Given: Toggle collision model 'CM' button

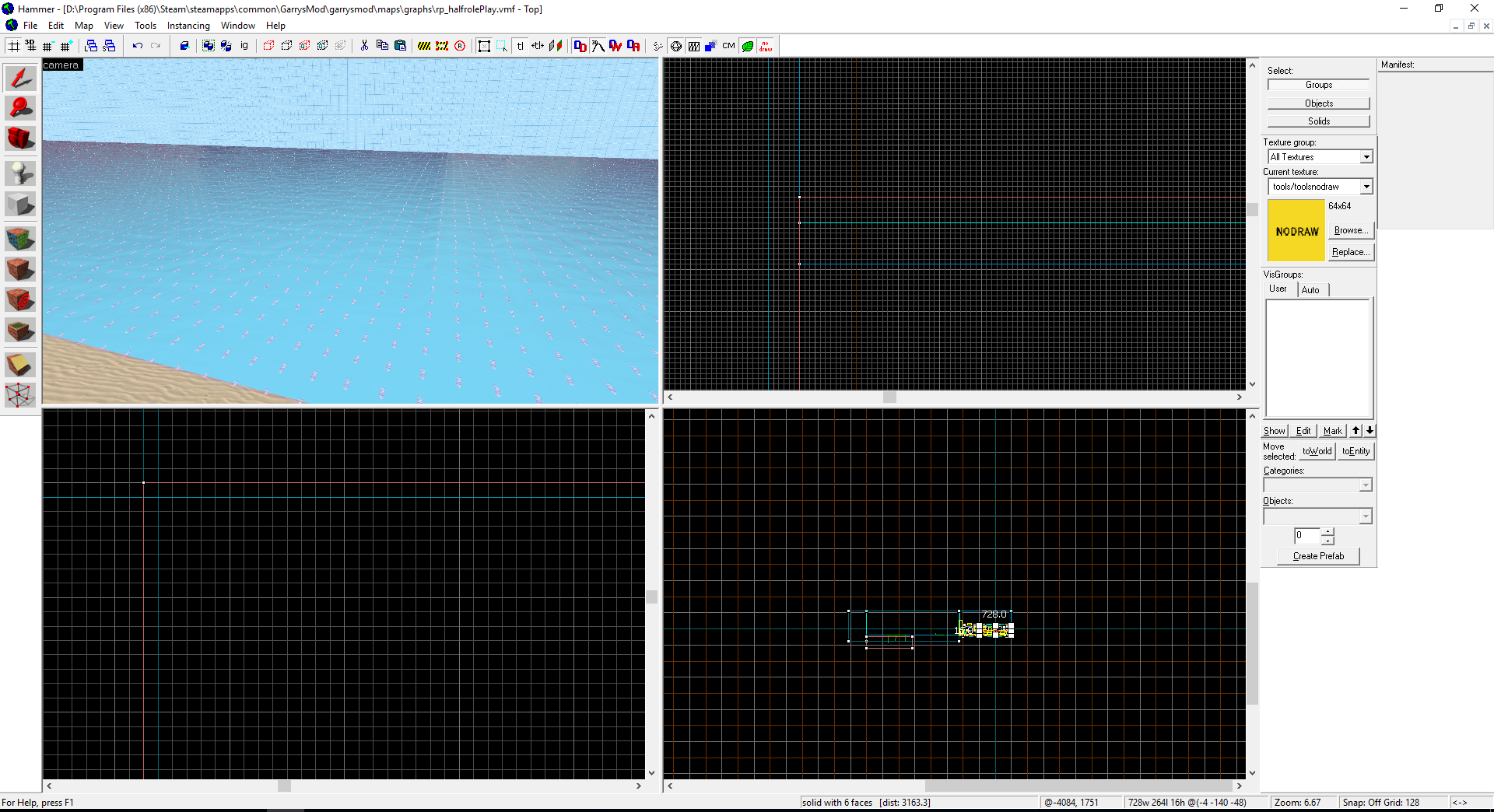Looking at the screenshot, I should click(x=728, y=46).
